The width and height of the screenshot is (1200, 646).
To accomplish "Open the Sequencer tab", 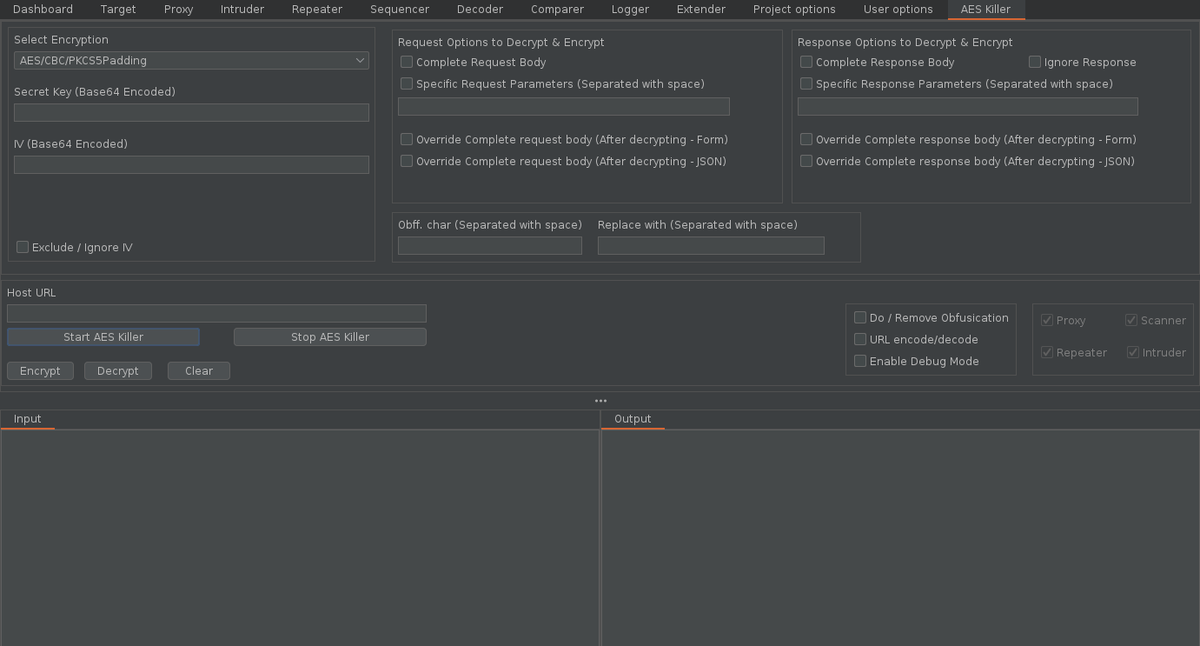I will pos(399,9).
